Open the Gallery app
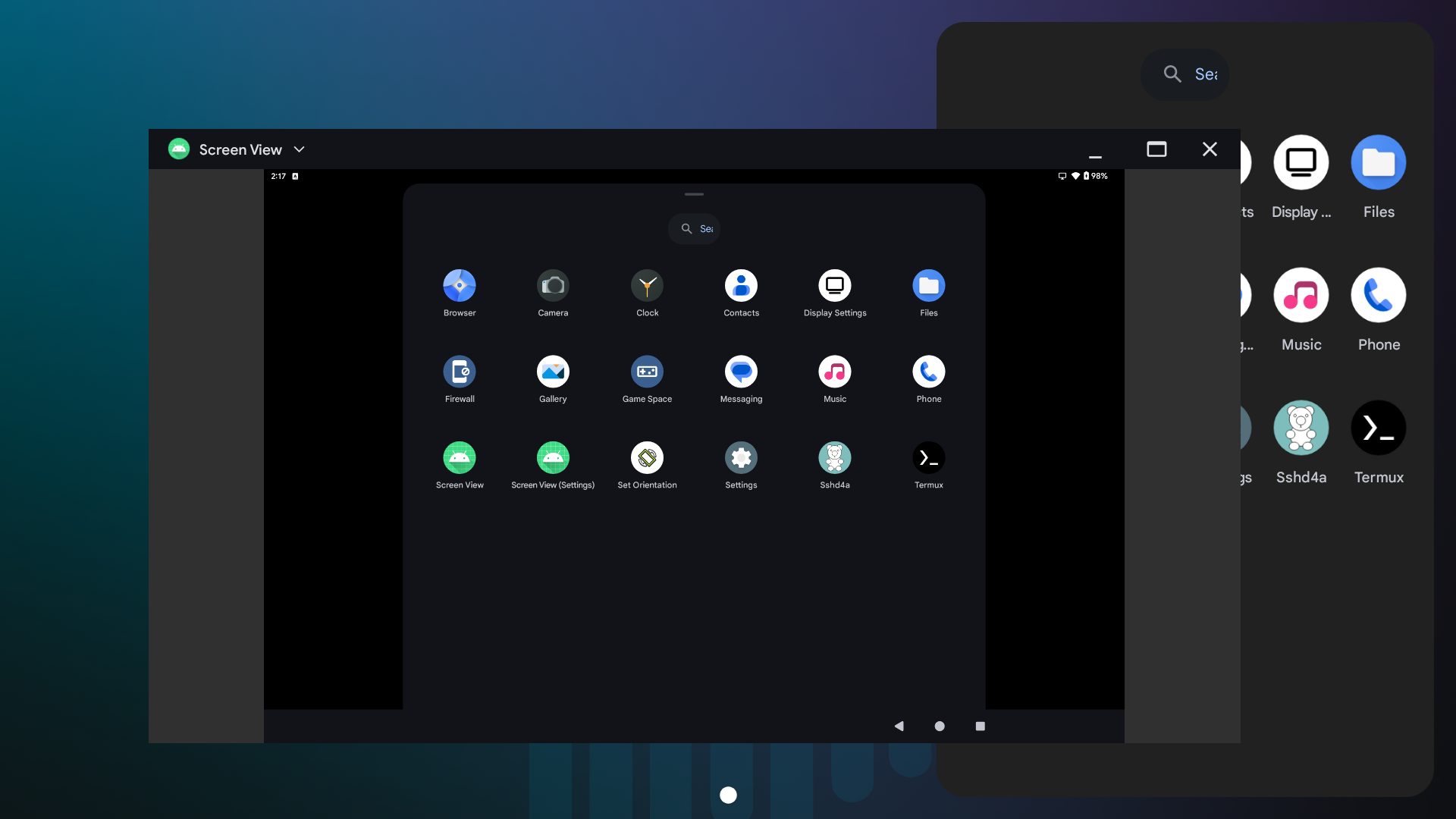This screenshot has height=819, width=1456. [x=553, y=371]
